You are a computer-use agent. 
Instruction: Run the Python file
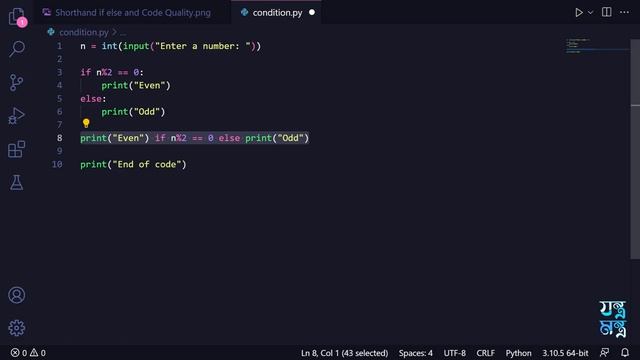(x=578, y=13)
